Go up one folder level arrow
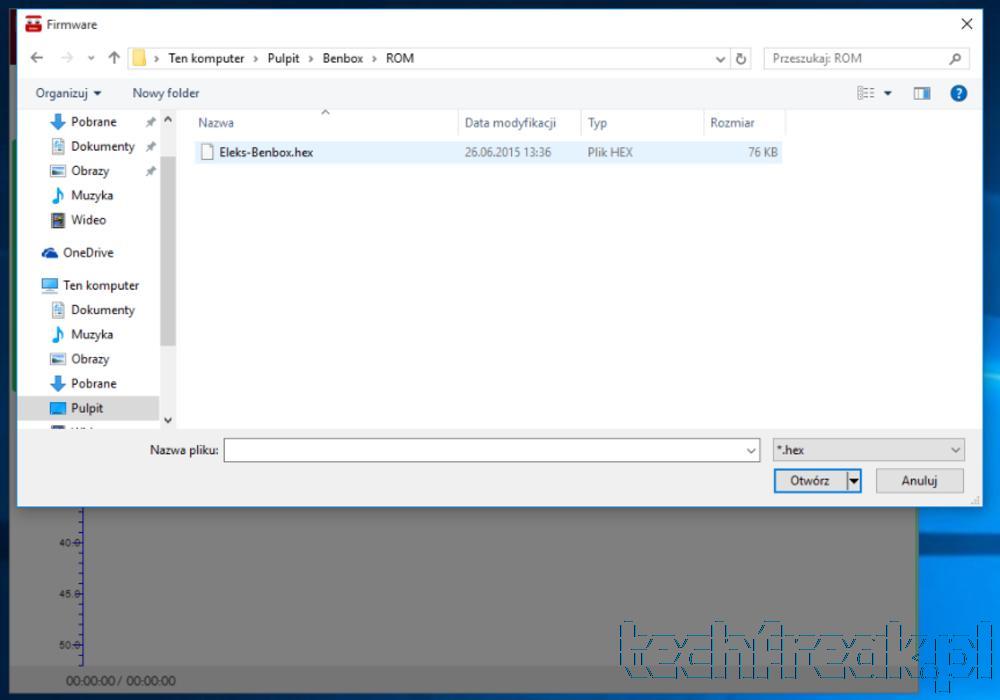The height and width of the screenshot is (700, 1000). [x=114, y=58]
